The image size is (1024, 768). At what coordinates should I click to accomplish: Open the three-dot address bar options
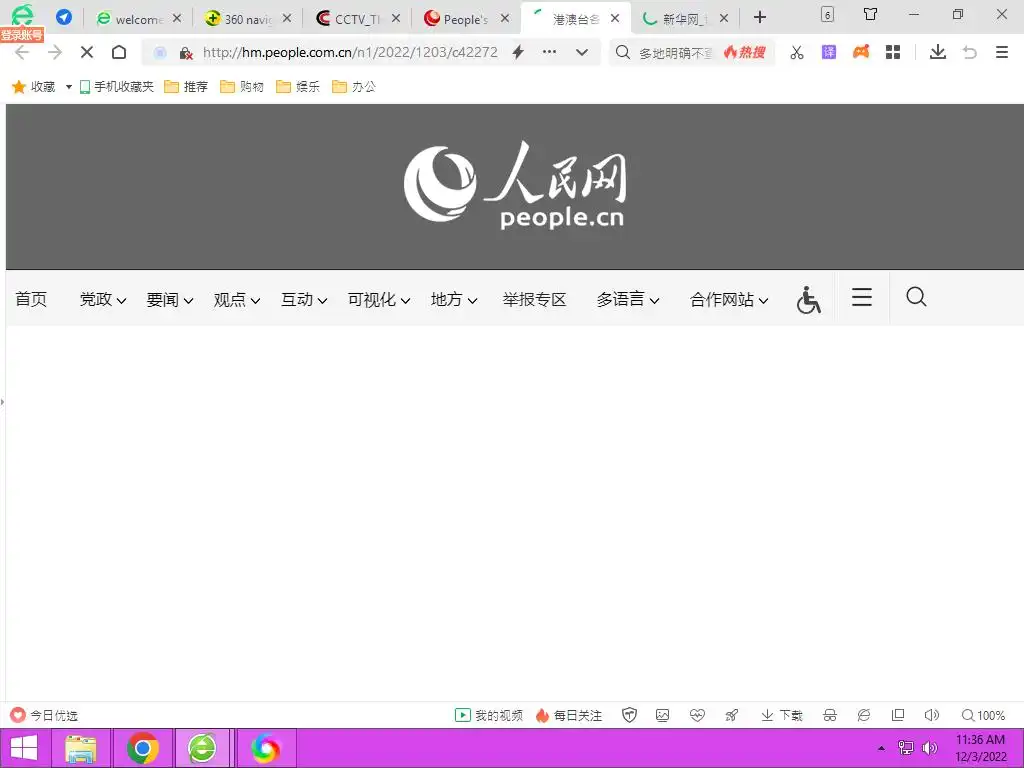[550, 52]
